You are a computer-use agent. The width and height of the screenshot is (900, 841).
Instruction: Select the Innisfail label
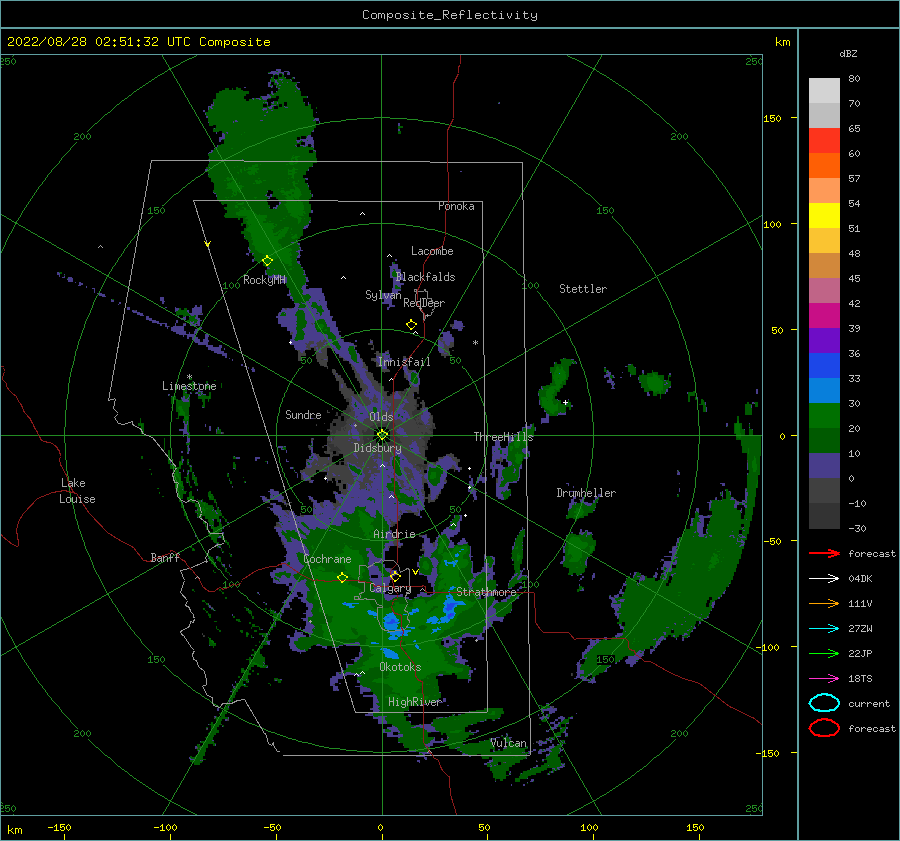tap(404, 362)
